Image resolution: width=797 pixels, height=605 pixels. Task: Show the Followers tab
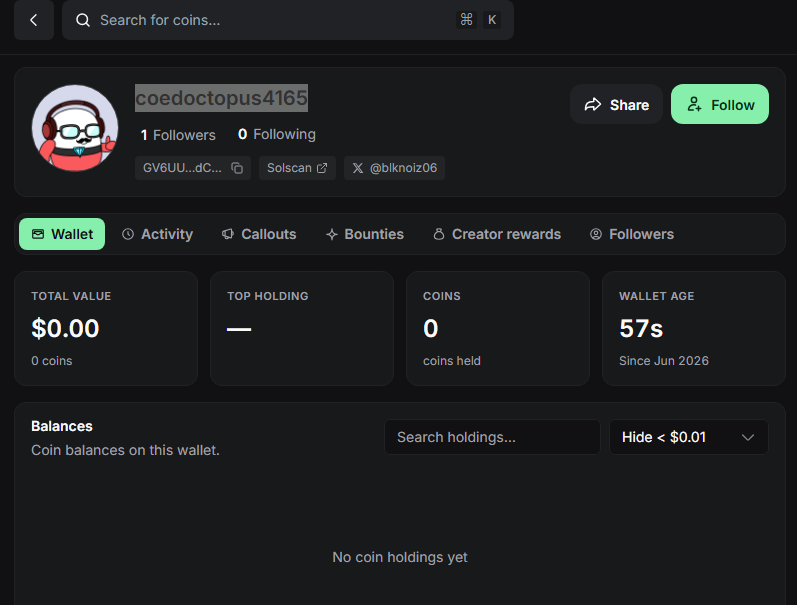point(632,234)
